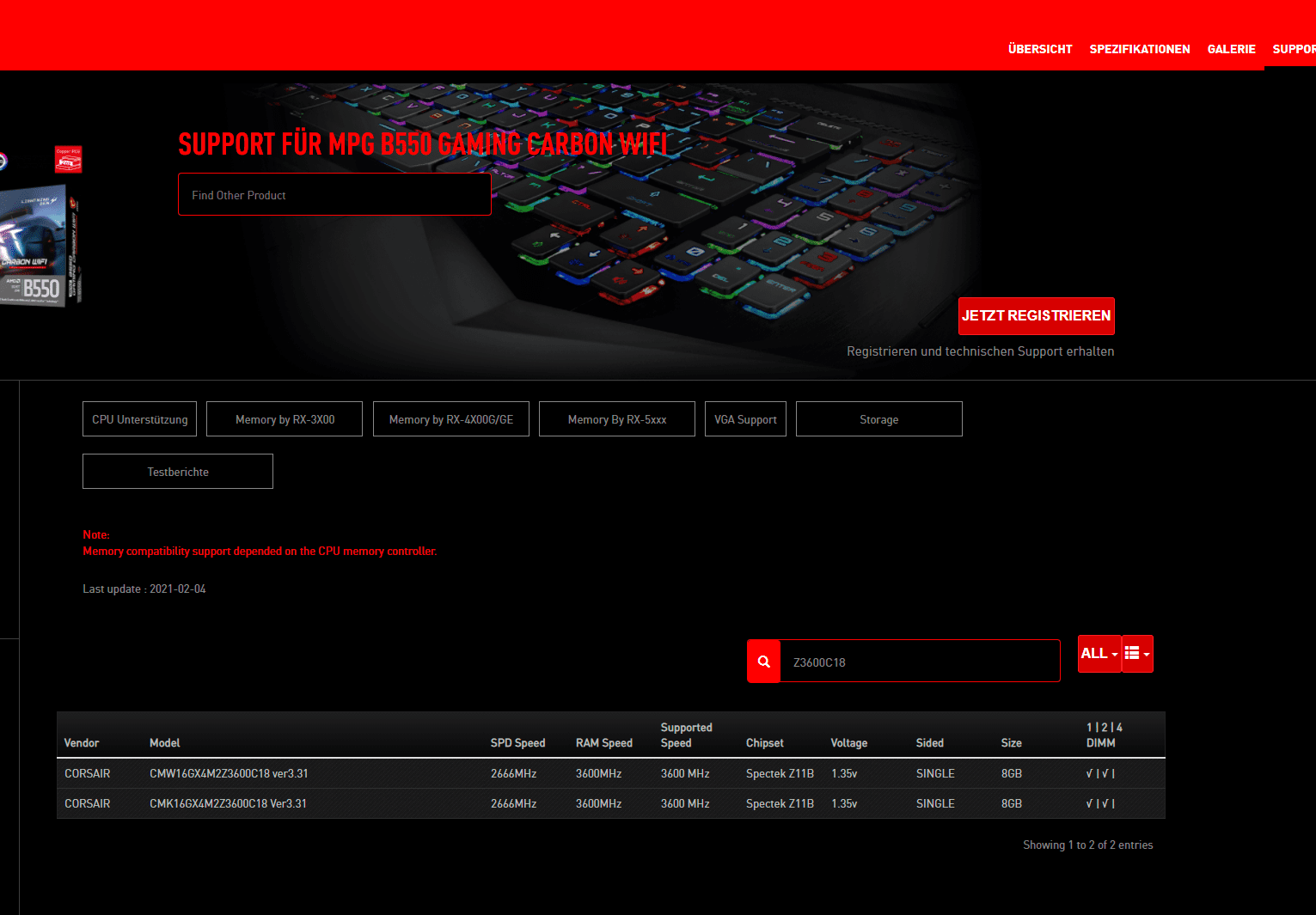Click CORSAIR vendor in CMW16GX4M2Z3600C18 row
This screenshot has width=1316, height=915.
click(x=88, y=773)
